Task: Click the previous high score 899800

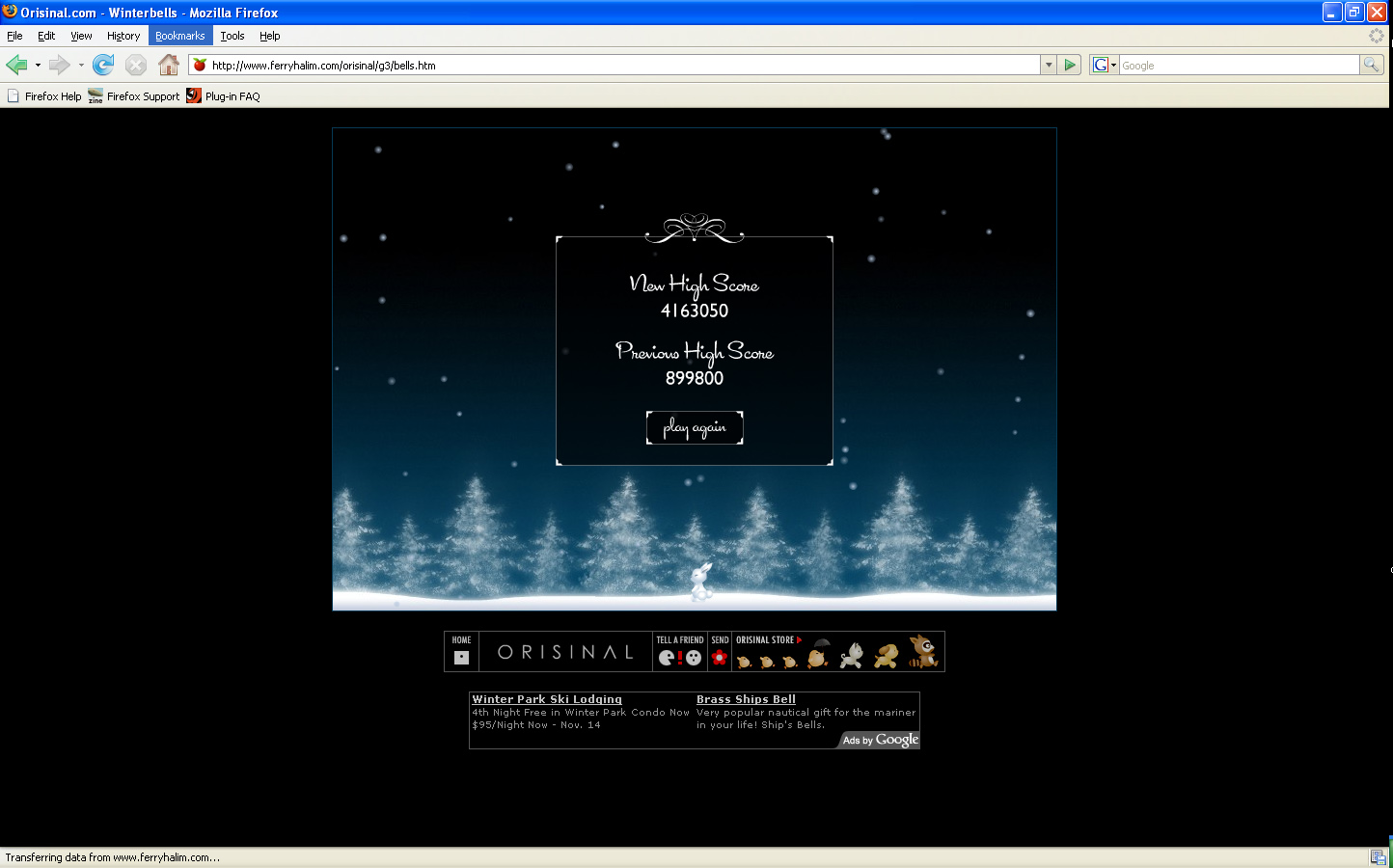Action: coord(695,378)
